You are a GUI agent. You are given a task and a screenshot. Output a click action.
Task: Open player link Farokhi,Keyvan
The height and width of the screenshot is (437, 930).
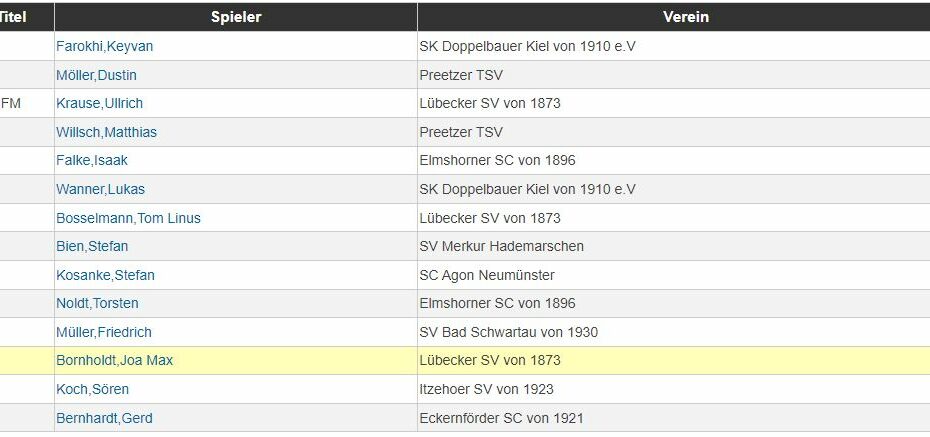click(104, 46)
